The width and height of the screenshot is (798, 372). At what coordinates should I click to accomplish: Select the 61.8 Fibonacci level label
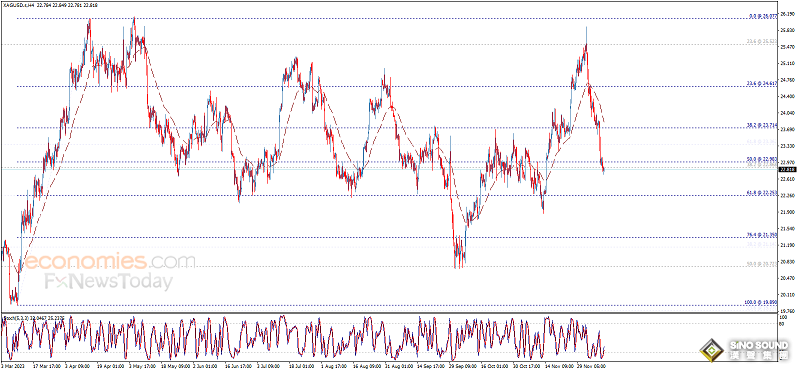pos(762,193)
